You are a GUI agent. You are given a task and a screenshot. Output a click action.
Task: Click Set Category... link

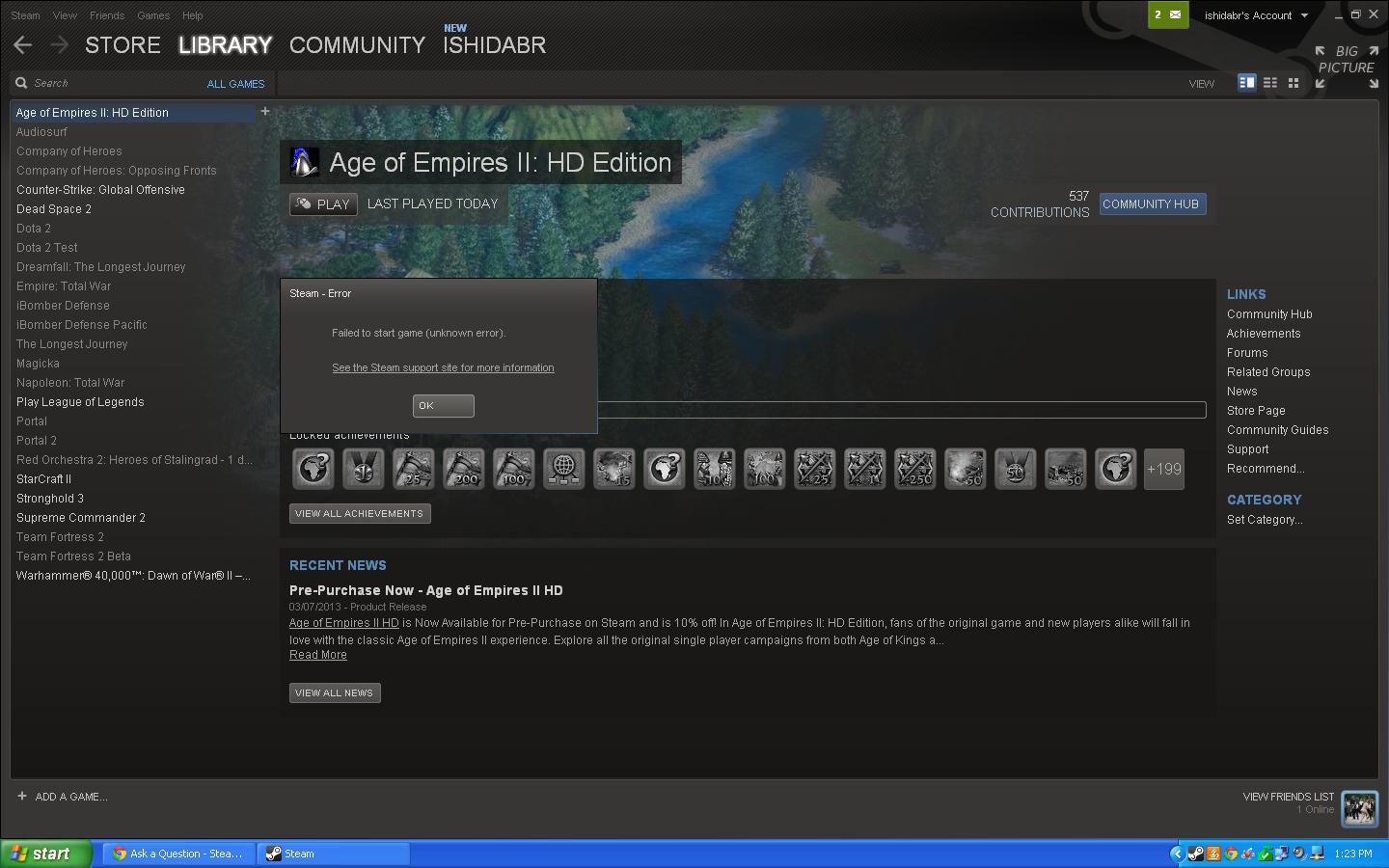coord(1265,520)
